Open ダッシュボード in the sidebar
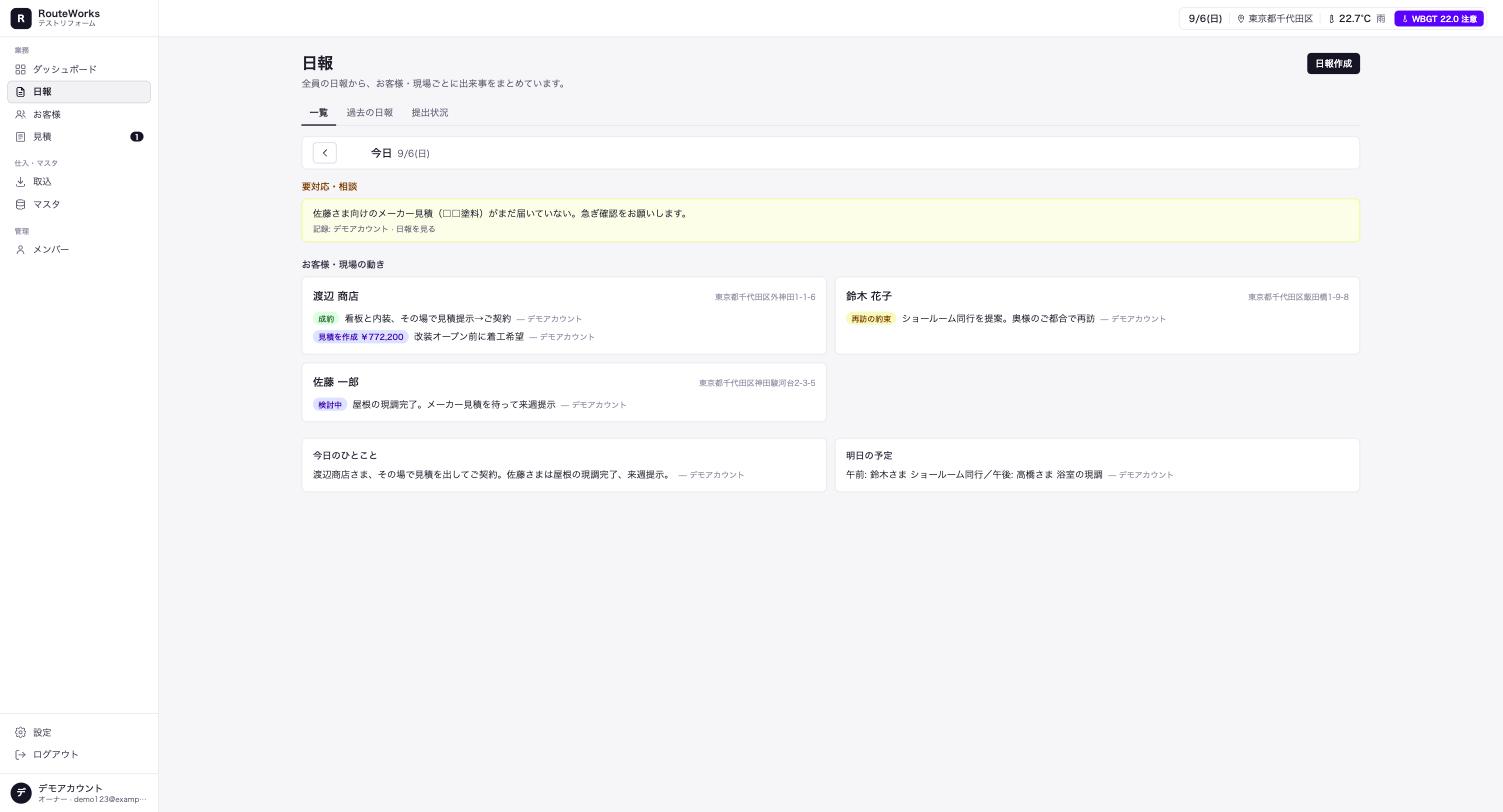Image resolution: width=1503 pixels, height=812 pixels. click(x=79, y=69)
